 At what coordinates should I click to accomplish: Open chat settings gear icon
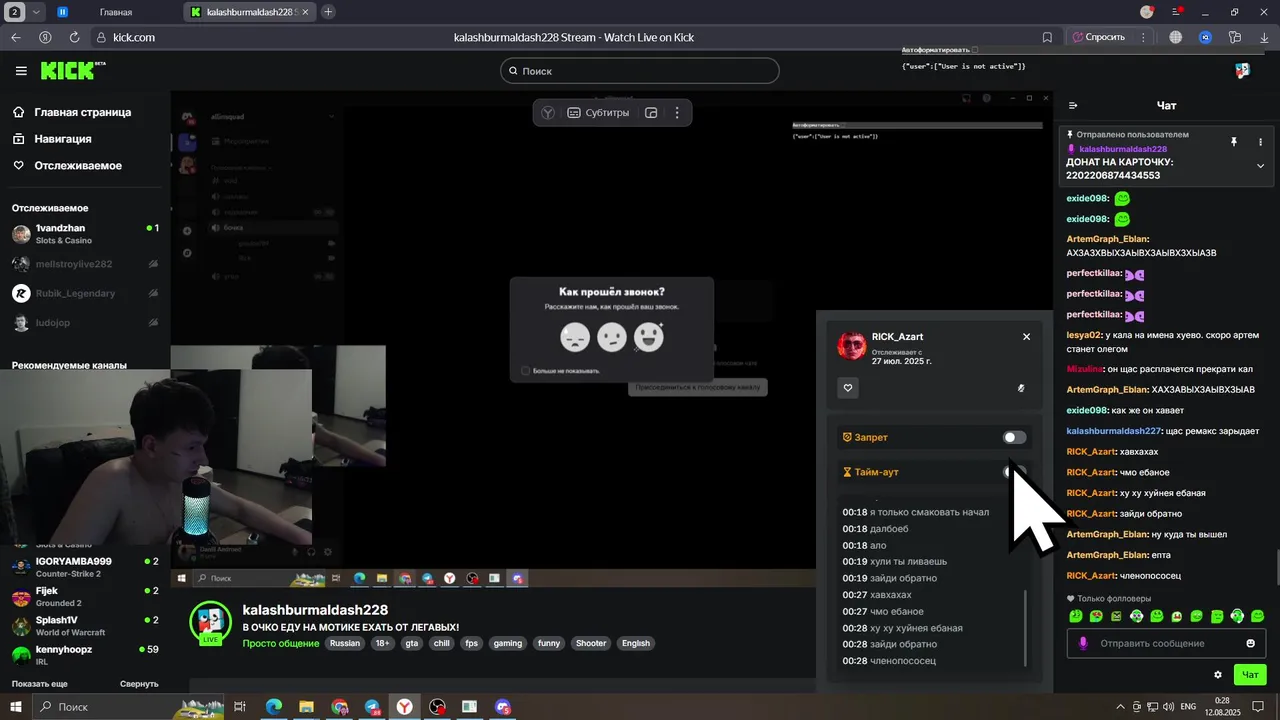1218,675
